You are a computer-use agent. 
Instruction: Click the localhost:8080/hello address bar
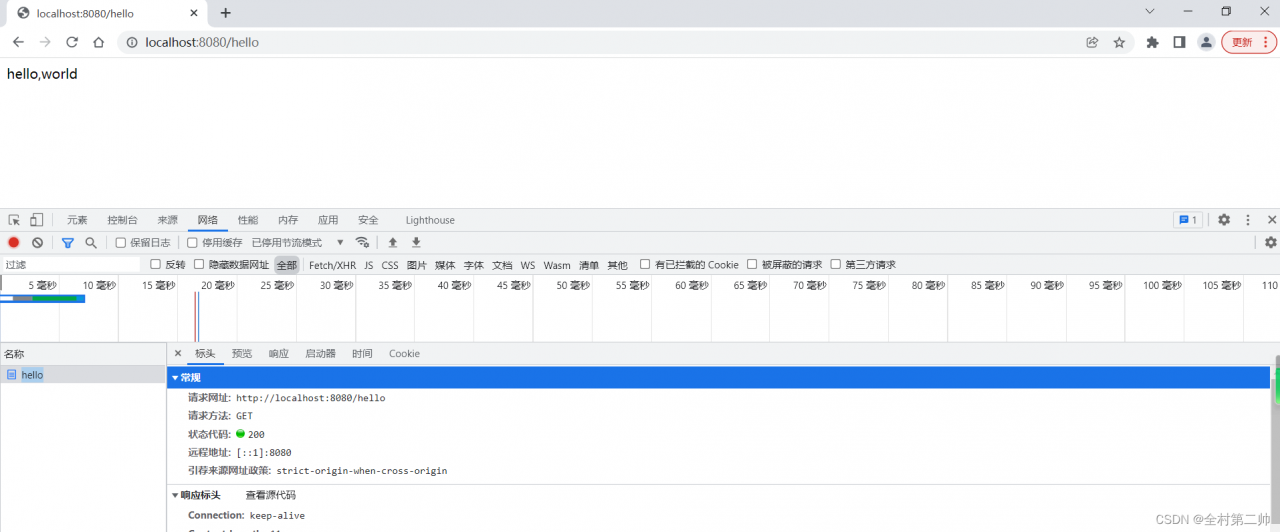[x=600, y=42]
